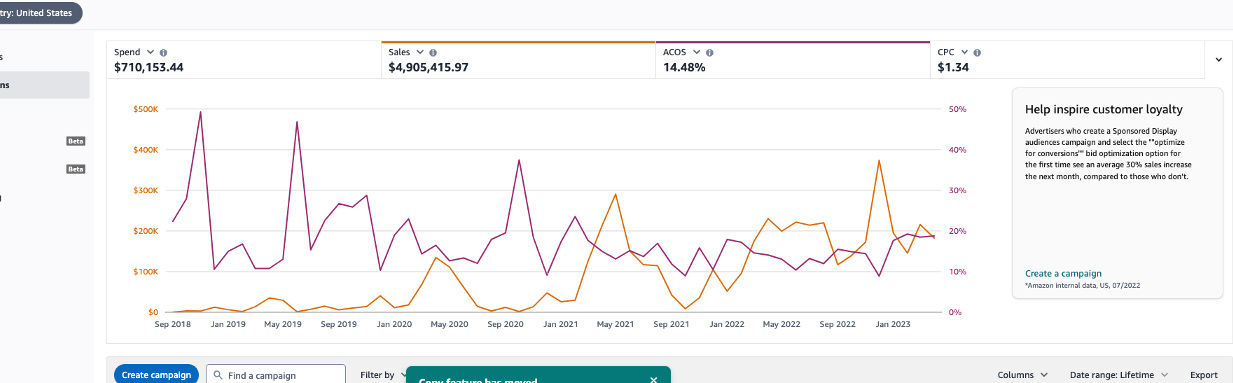Select the ACOS tile showing 14.48%
Image resolution: width=1233 pixels, height=383 pixels.
coord(793,60)
